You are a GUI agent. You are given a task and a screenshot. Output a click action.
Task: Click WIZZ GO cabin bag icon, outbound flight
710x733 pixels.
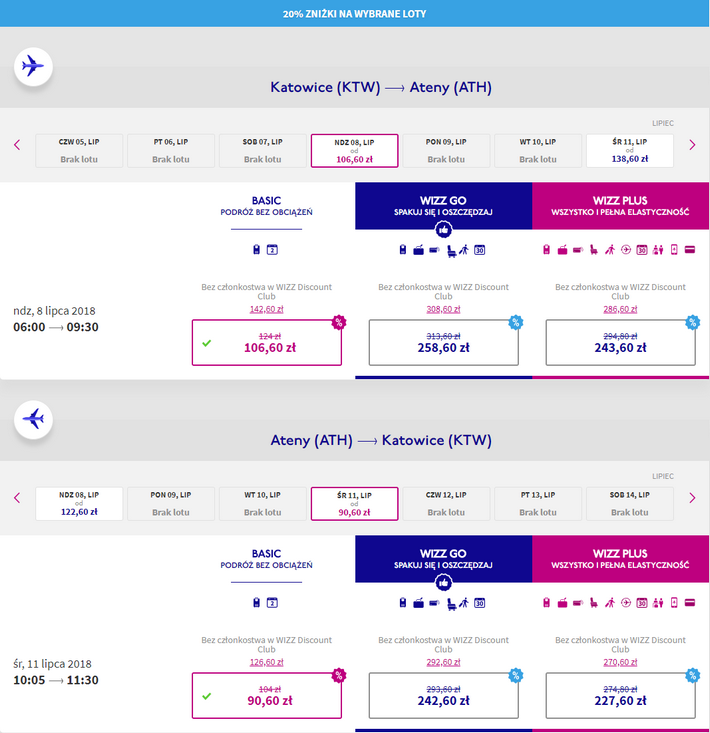tap(403, 250)
